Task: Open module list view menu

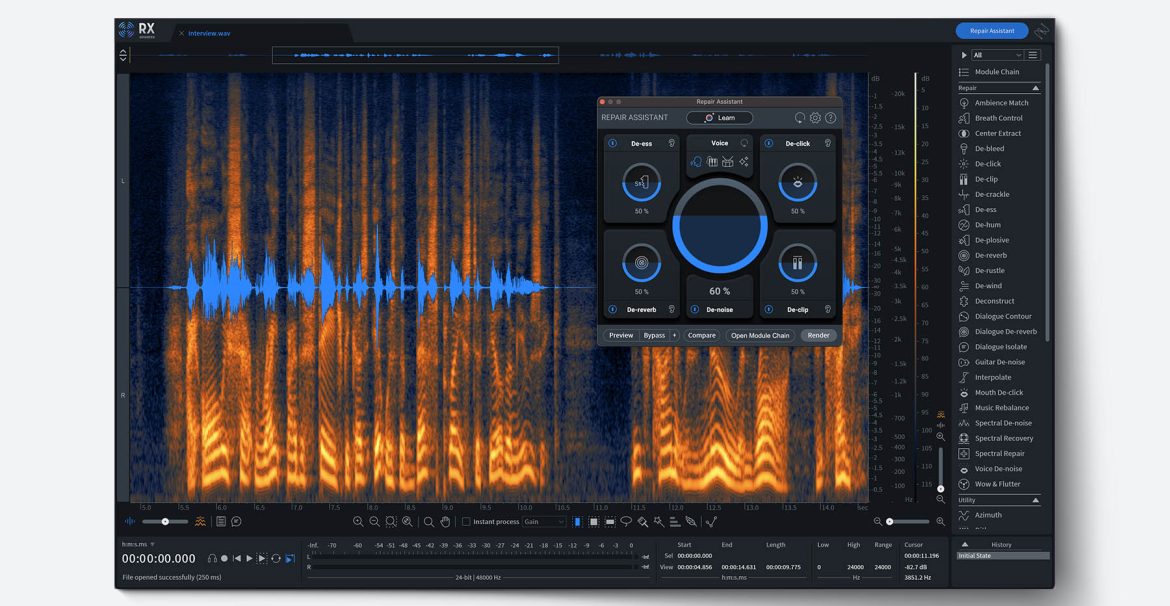Action: click(1033, 55)
